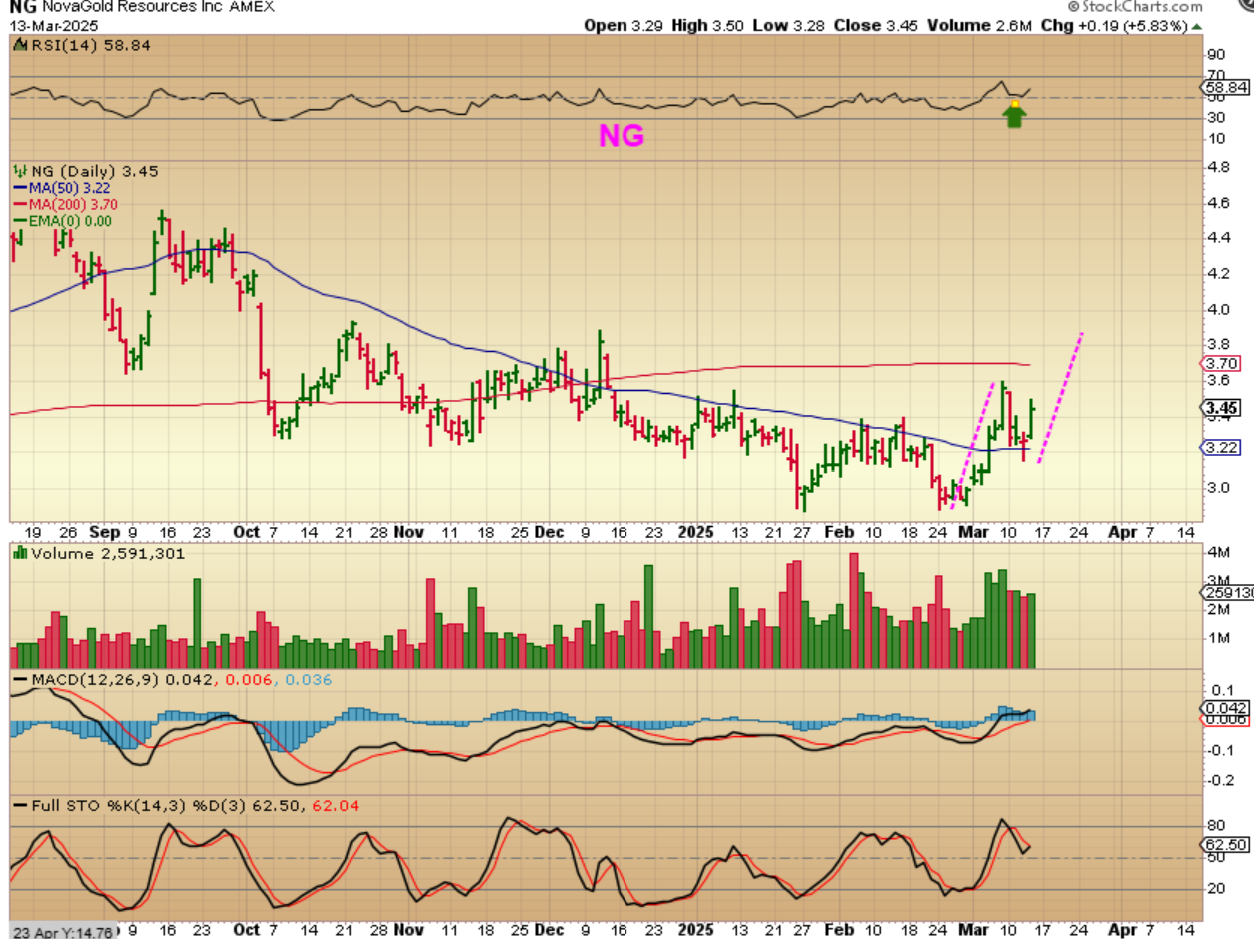Click the 58.84 RSI value tag on right axis
Image resolution: width=1254 pixels, height=939 pixels.
tap(1224, 88)
